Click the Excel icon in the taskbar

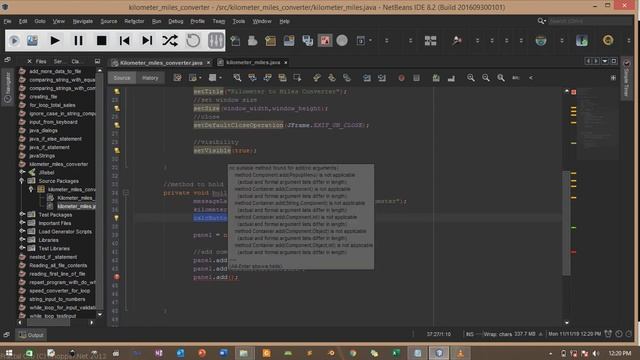[x=396, y=353]
